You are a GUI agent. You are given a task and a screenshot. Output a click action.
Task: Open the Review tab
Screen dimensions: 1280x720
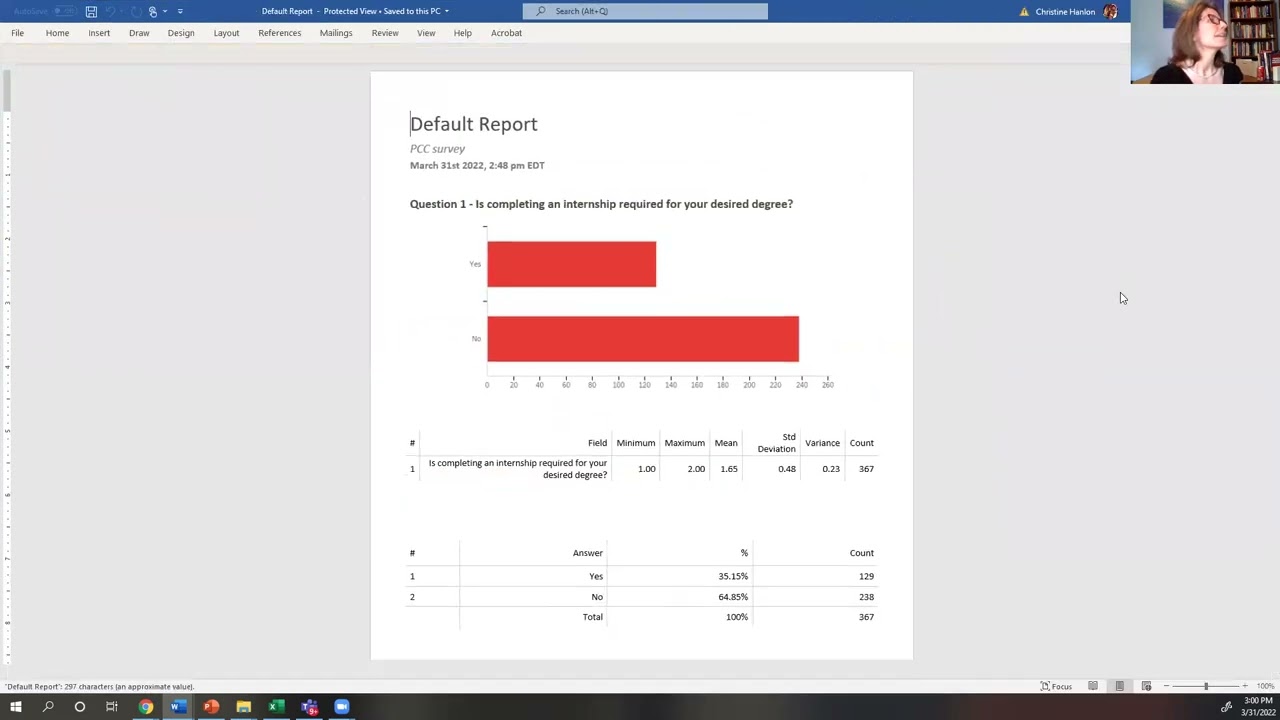point(385,33)
